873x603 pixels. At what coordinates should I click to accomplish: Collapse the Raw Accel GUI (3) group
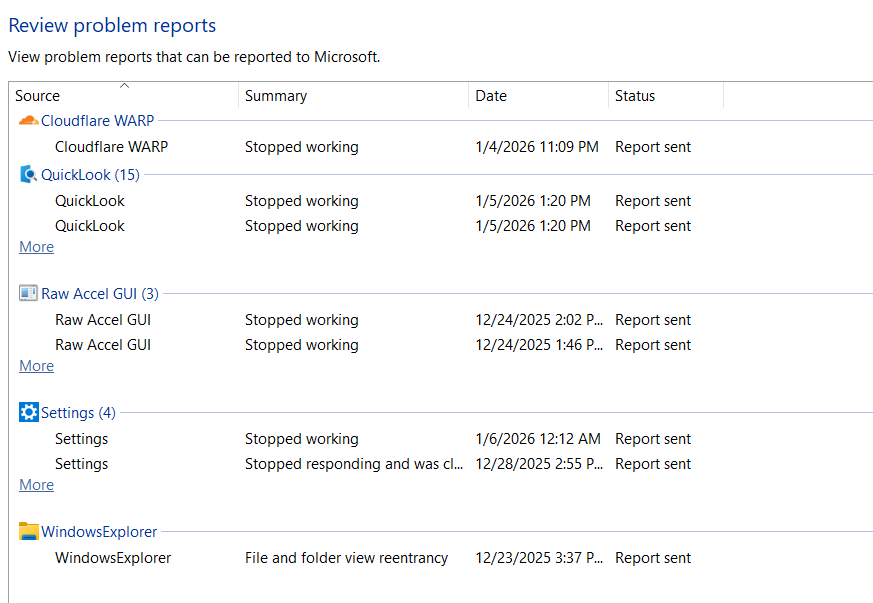pyautogui.click(x=99, y=294)
